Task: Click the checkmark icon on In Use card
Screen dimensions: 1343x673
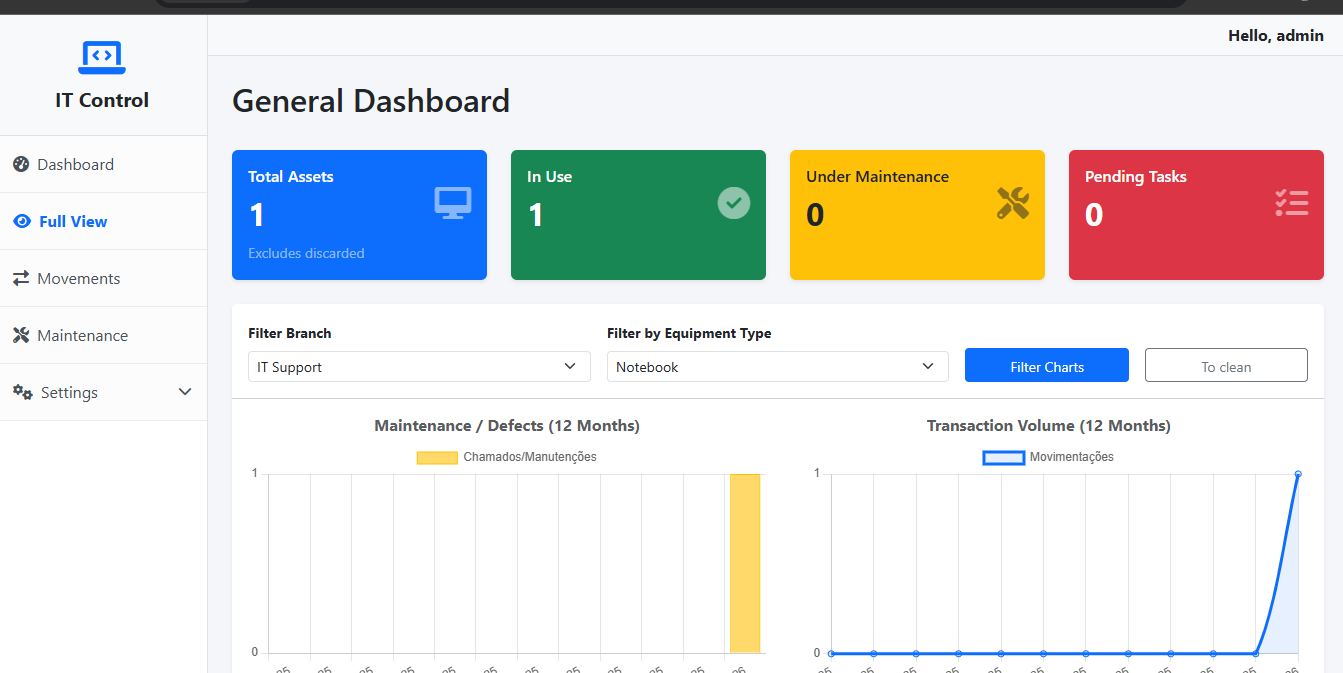Action: pos(733,203)
